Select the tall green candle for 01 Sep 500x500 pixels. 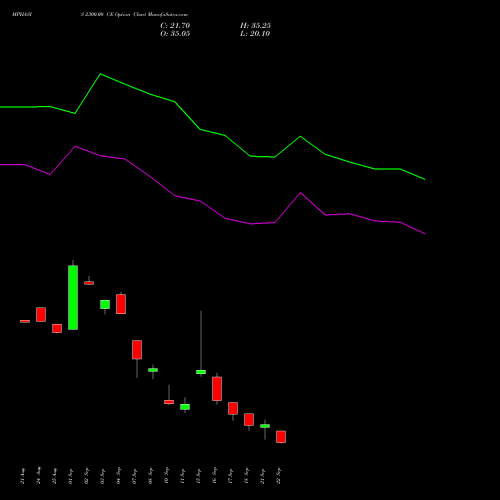(73, 297)
